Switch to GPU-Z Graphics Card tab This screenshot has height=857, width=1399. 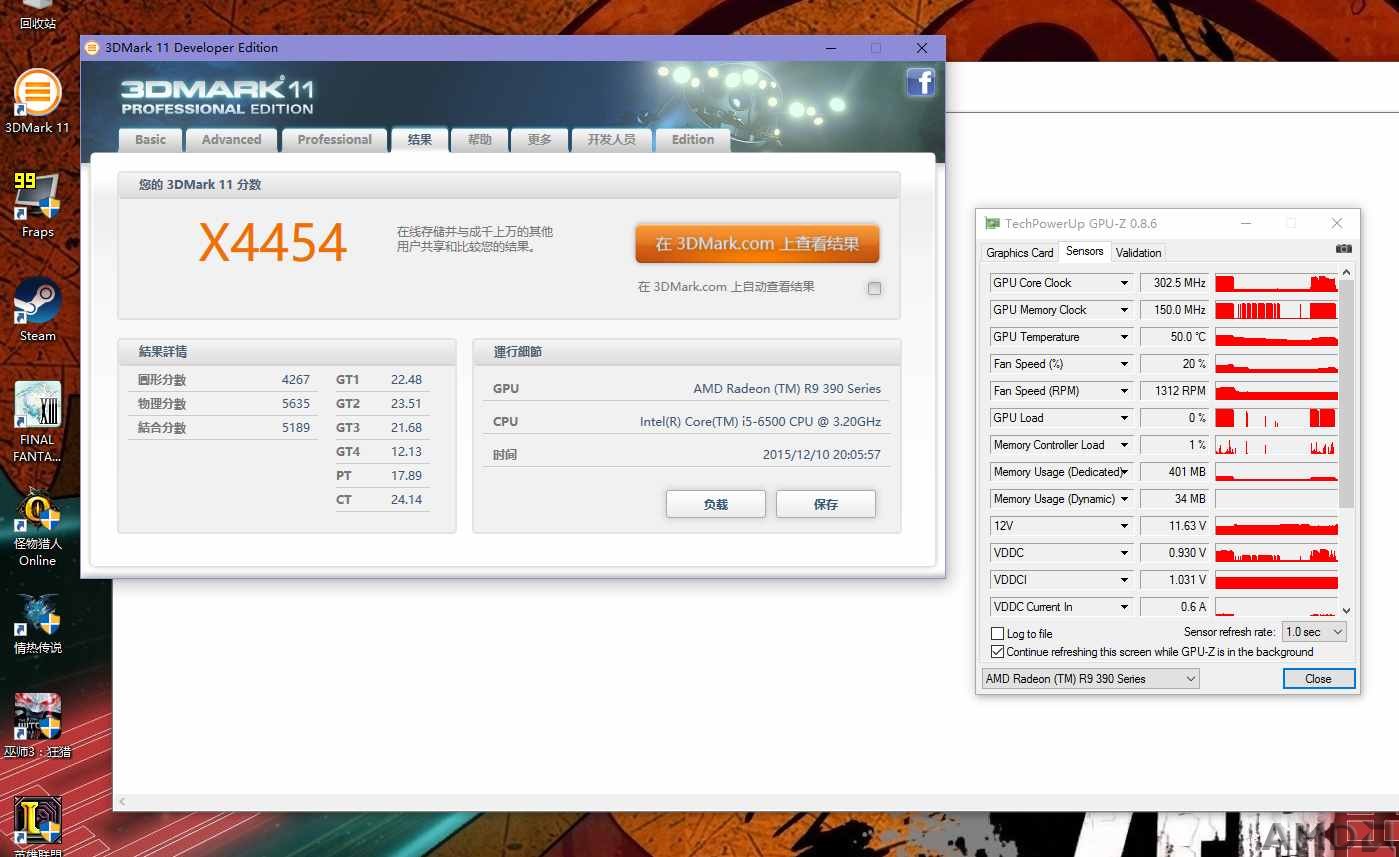[x=1019, y=253]
